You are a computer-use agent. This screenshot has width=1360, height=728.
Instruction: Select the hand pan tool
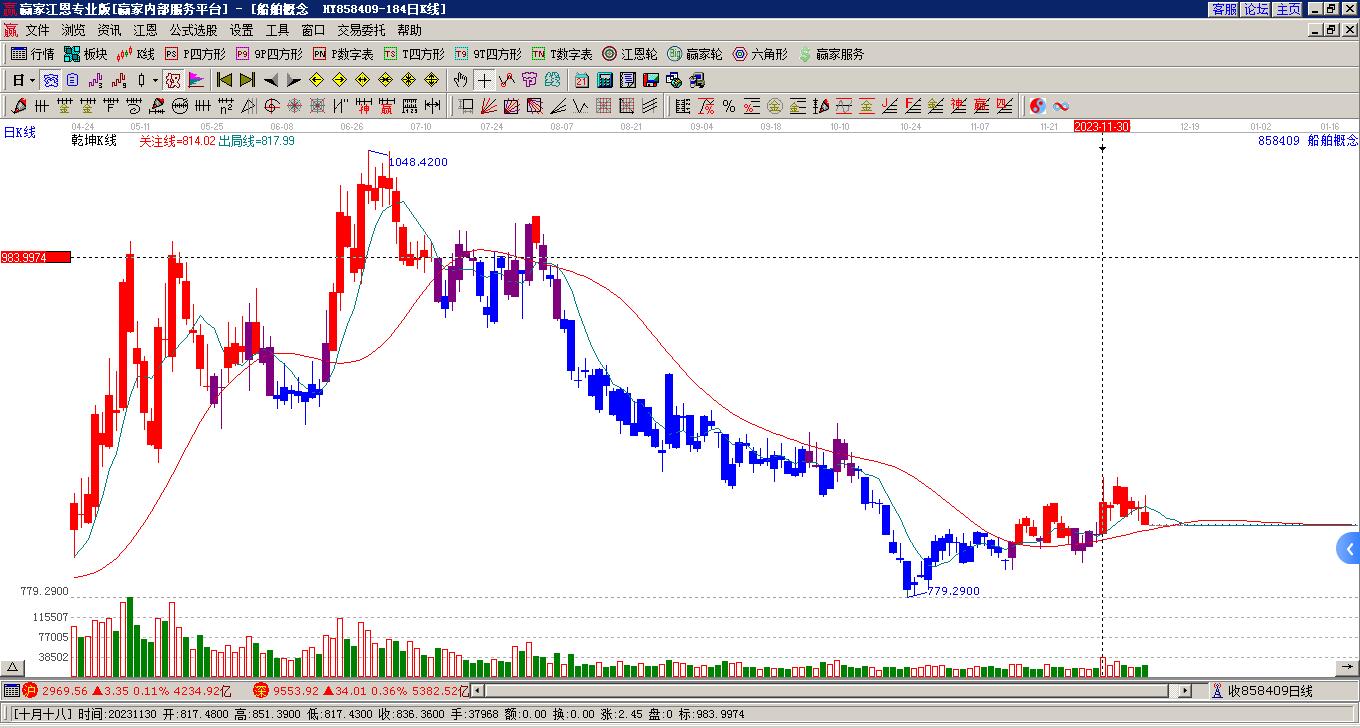coord(460,80)
